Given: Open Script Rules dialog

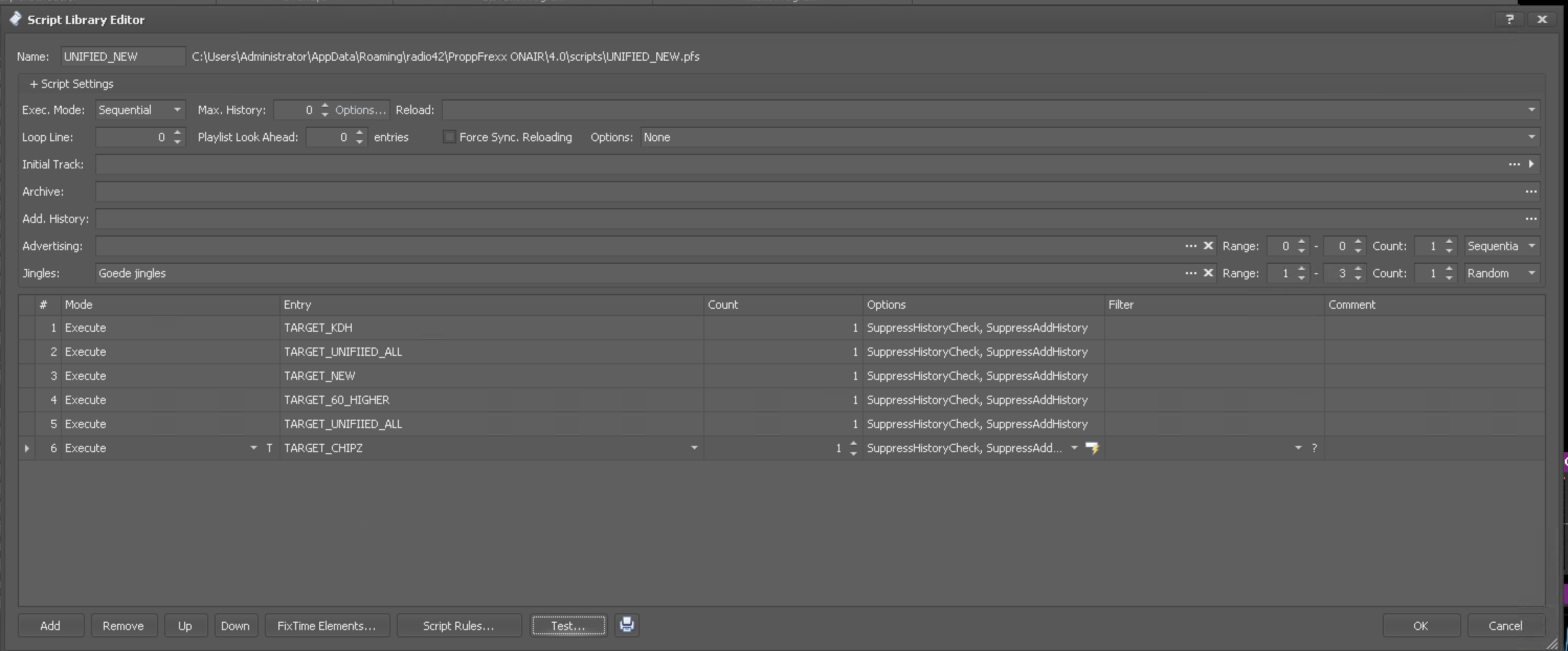Looking at the screenshot, I should point(459,625).
